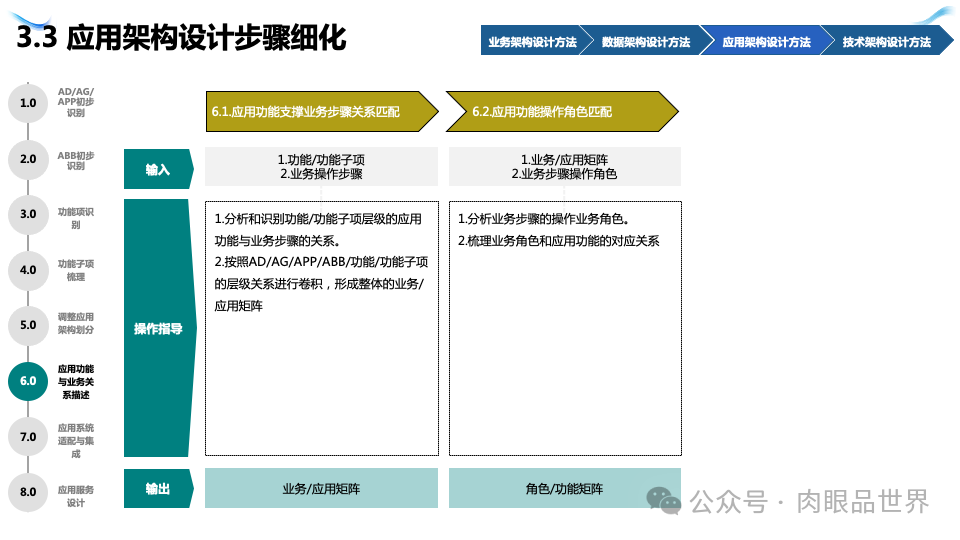Click the 2.按照AD/AG/APP/ABB guidance text
Image resolution: width=960 pixels, height=540 pixels.
point(321,283)
